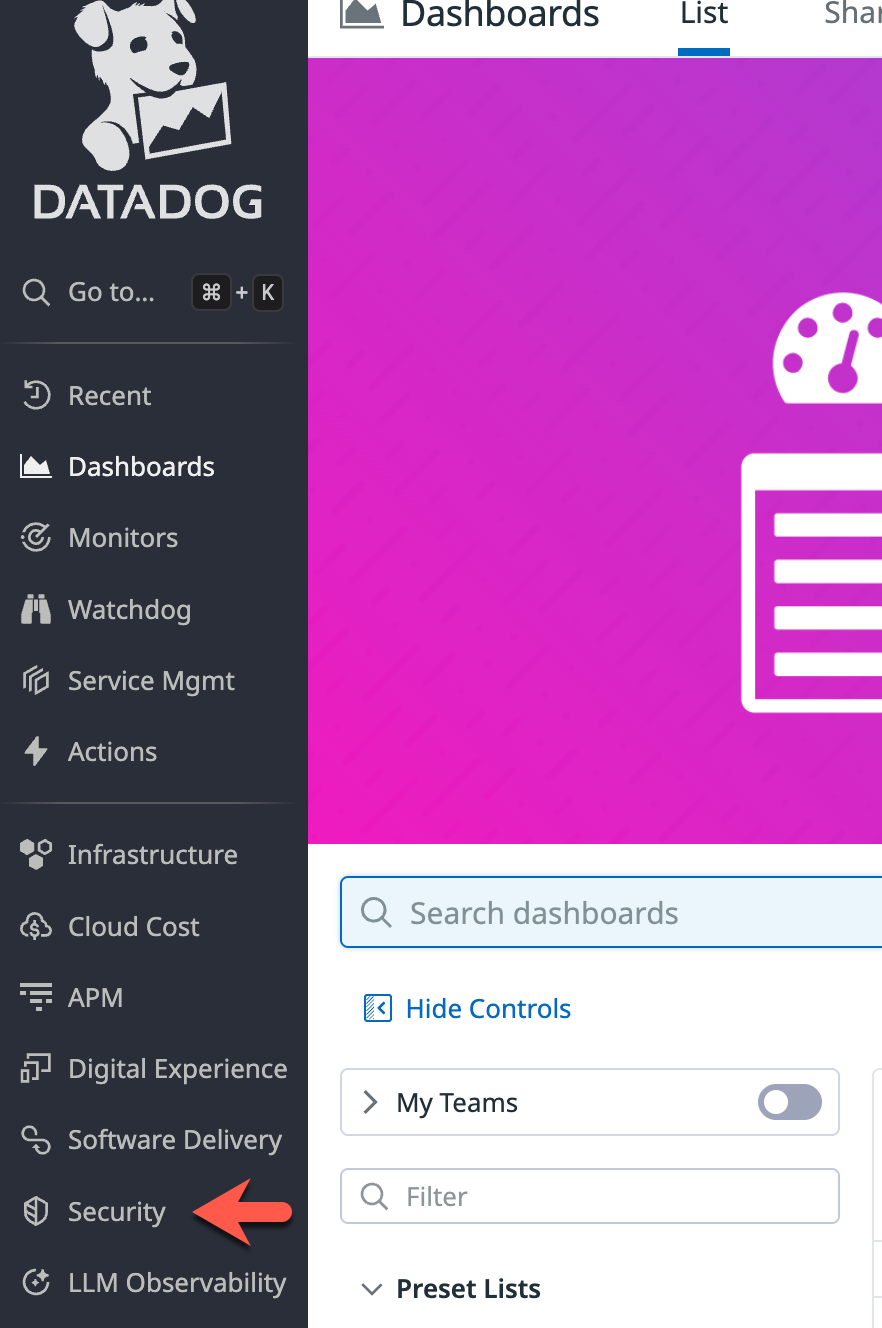Click the LLM Observability sparkle icon

36,1283
